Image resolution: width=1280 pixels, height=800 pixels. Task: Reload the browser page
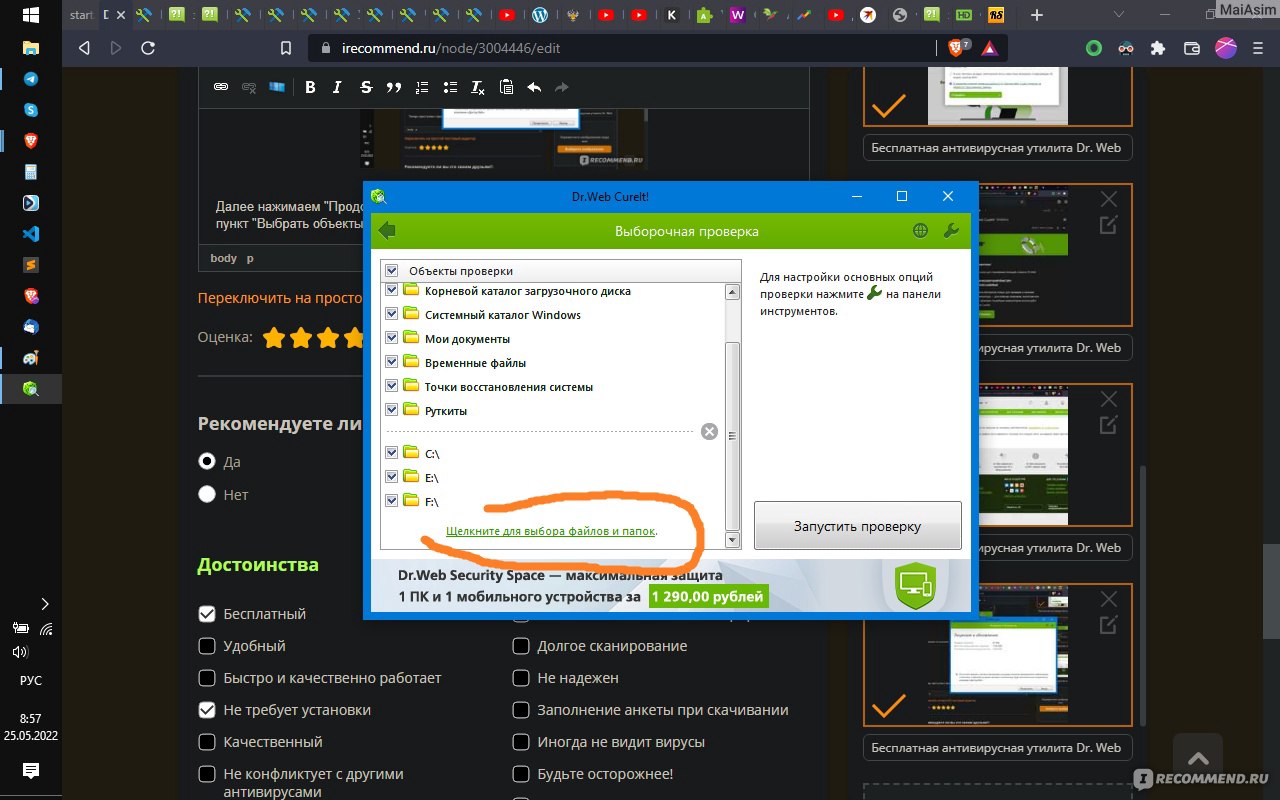tap(148, 48)
